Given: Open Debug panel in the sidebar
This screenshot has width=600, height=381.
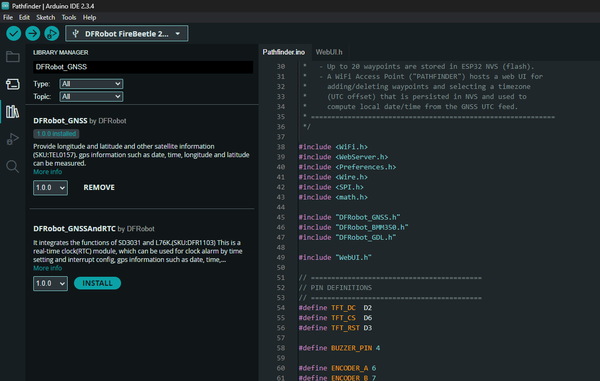Looking at the screenshot, I should tap(13, 139).
